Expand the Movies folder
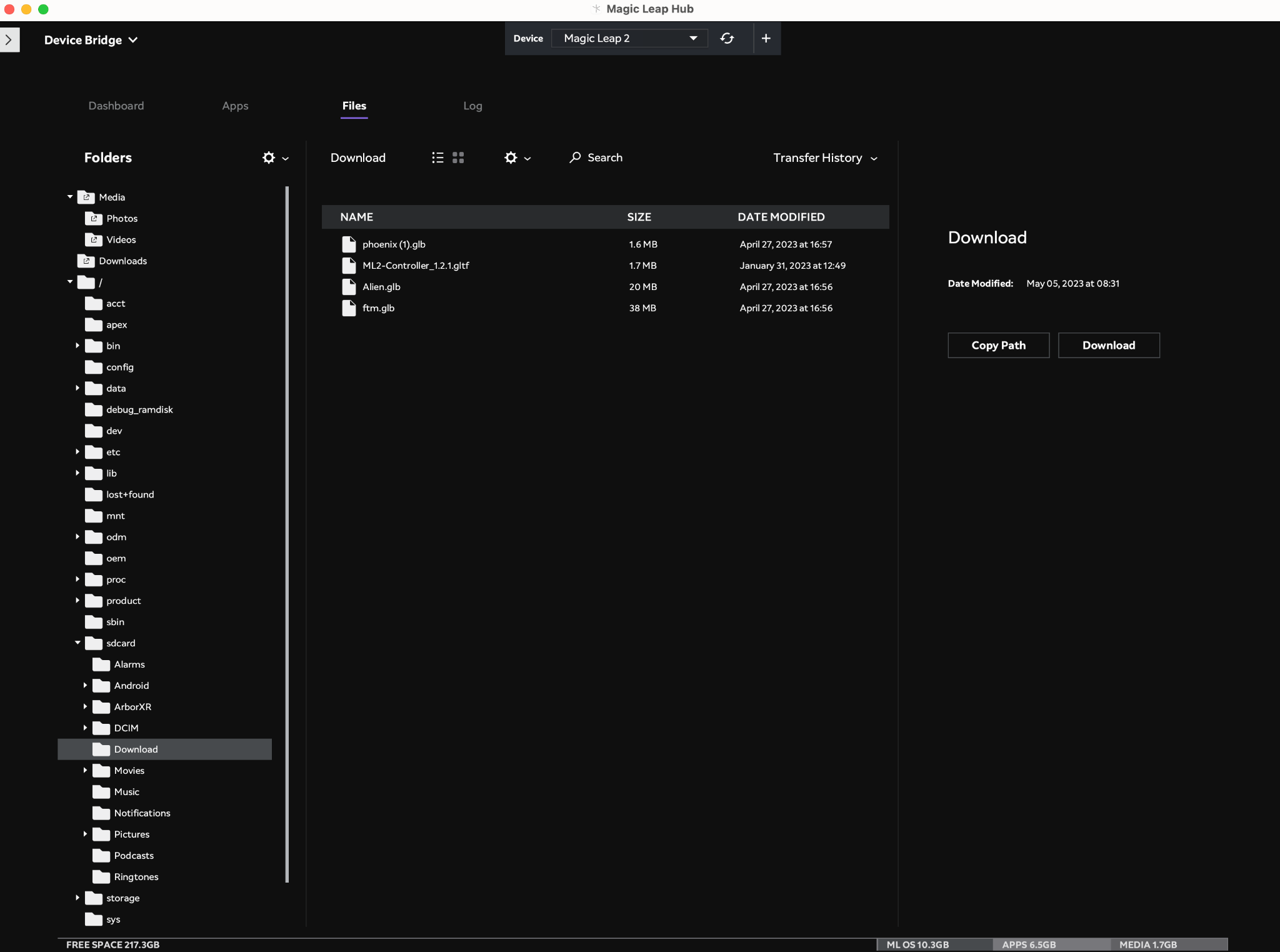 point(85,771)
